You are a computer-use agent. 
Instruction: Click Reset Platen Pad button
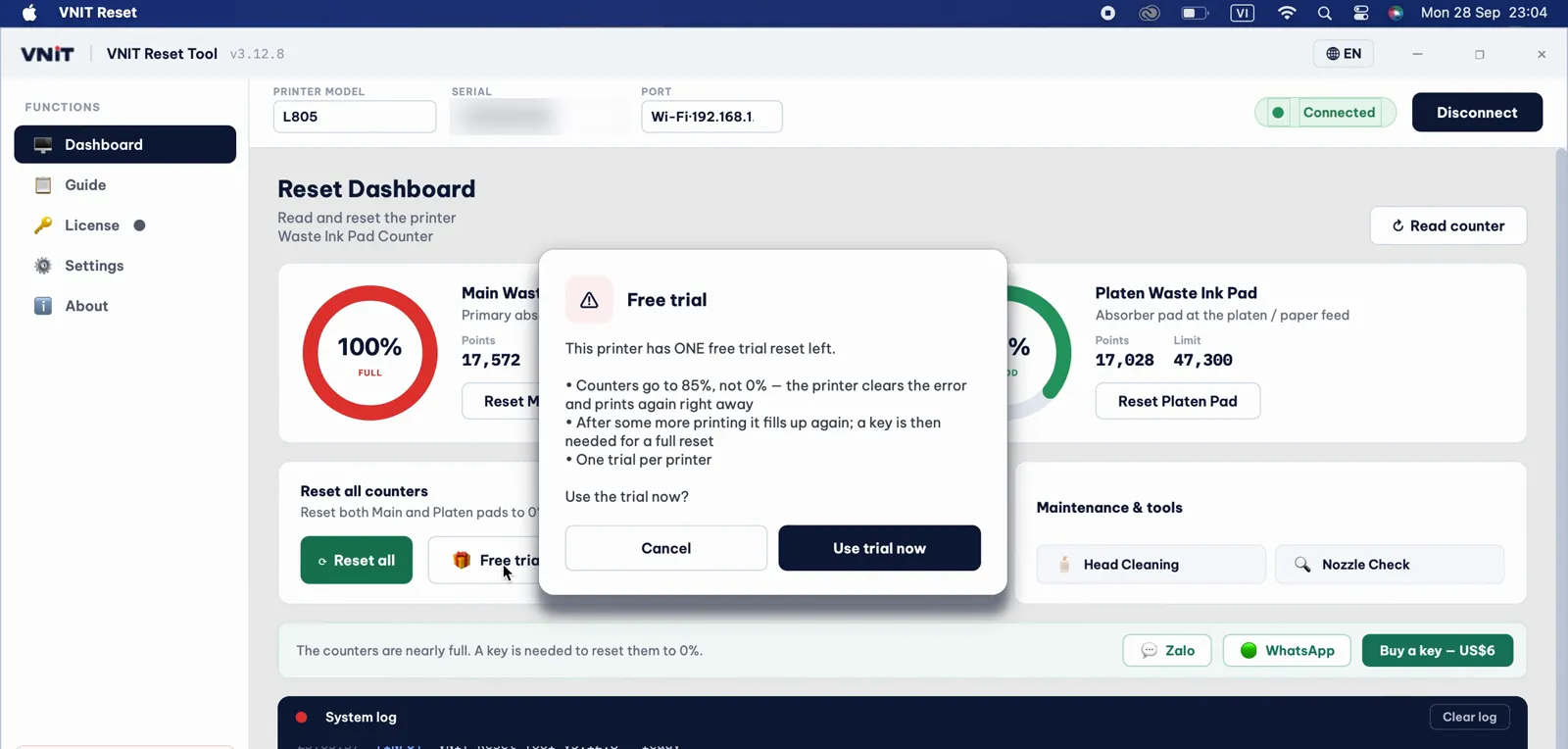click(x=1178, y=401)
